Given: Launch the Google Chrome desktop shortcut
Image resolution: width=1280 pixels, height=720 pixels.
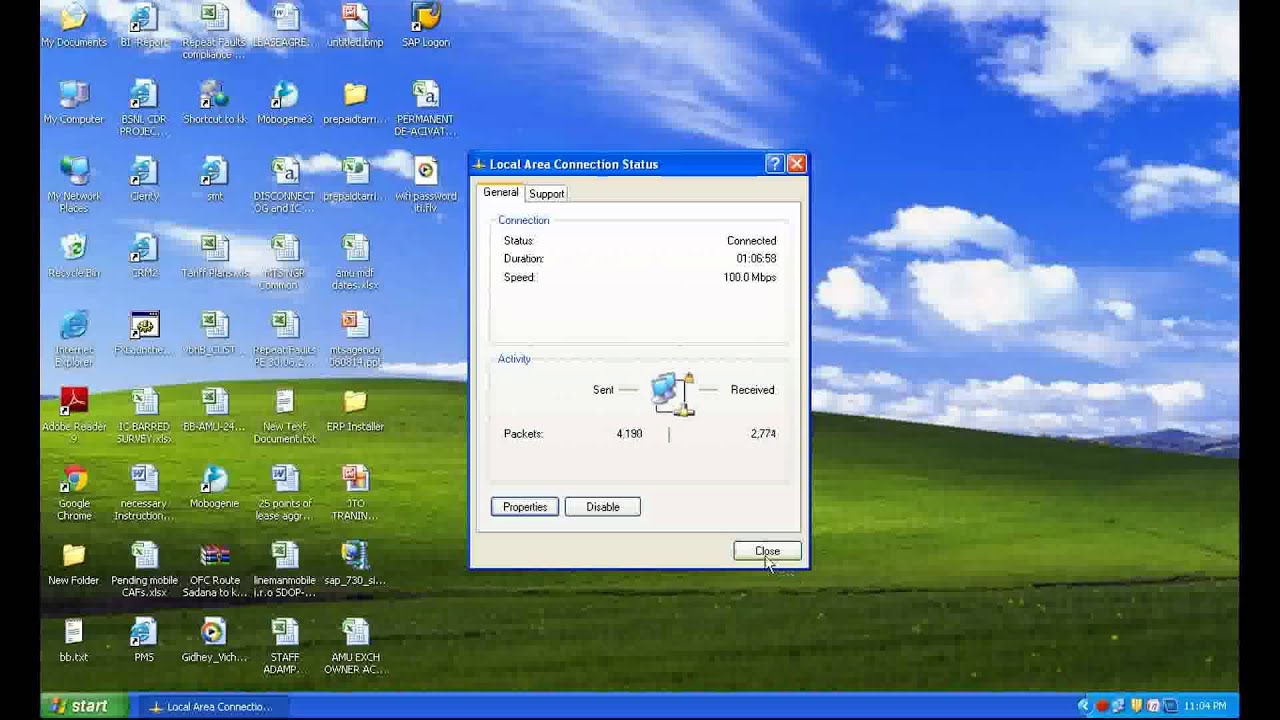Looking at the screenshot, I should pos(74,492).
